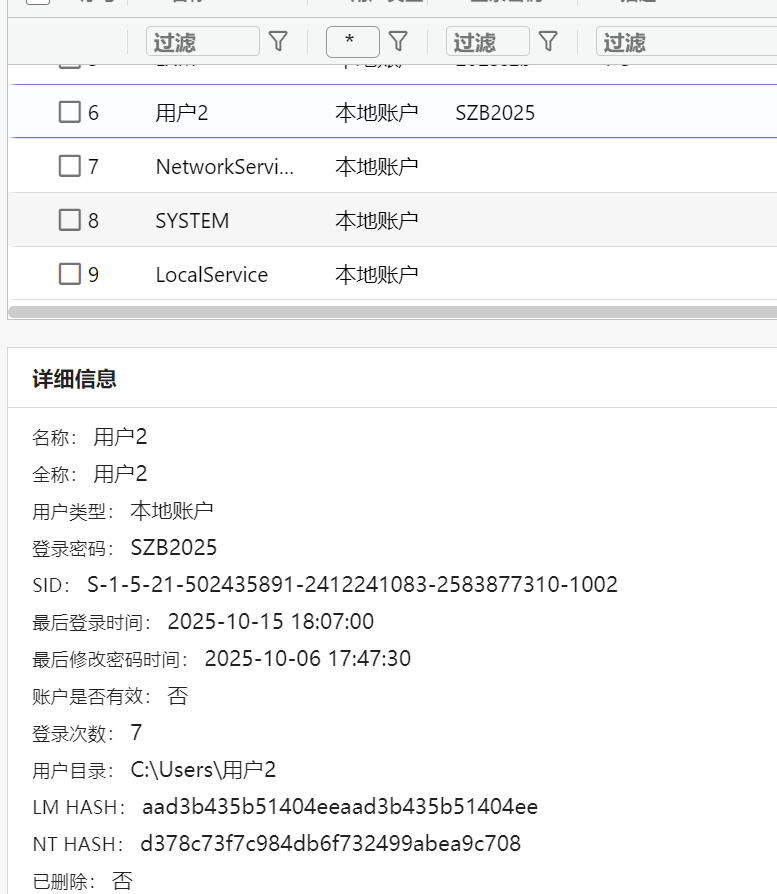Click 本地账户 type cell in the SYSTEM row

point(377,221)
